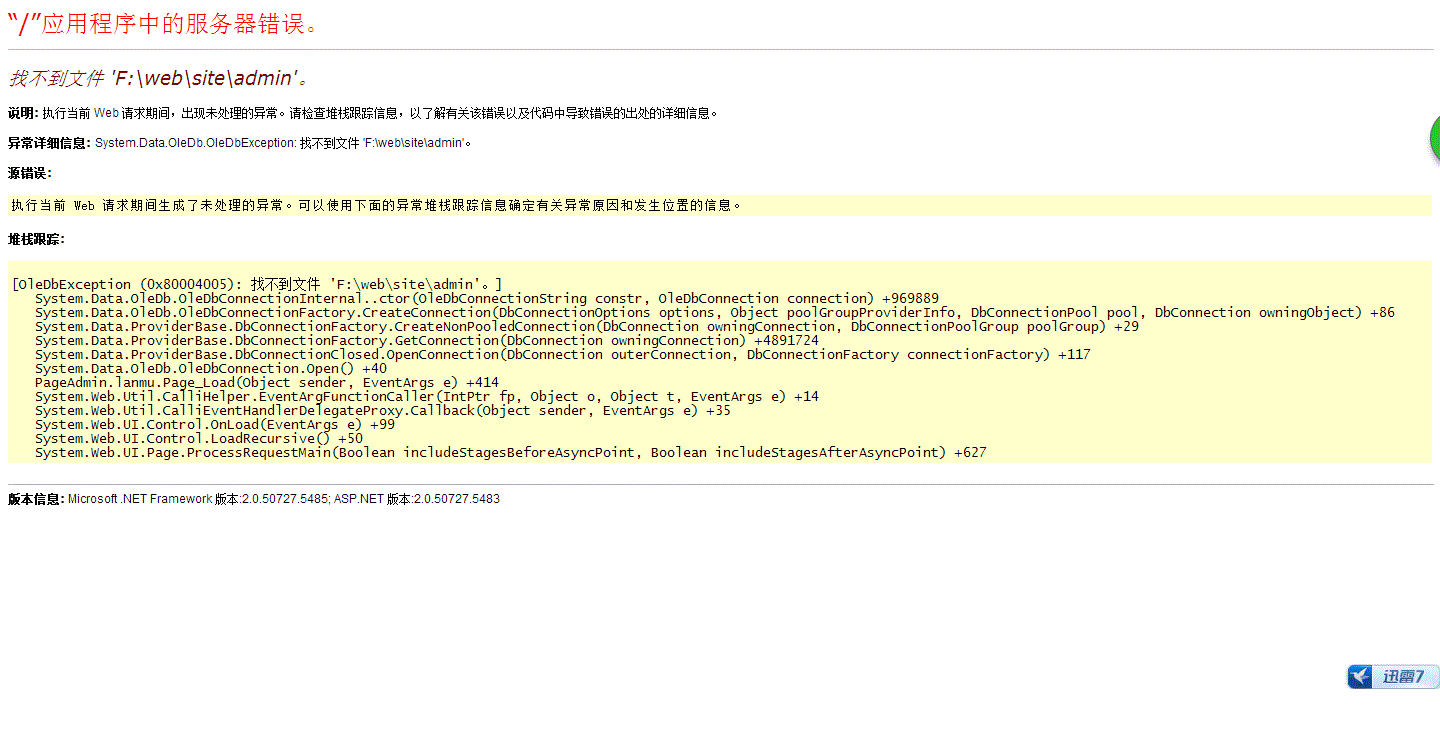Click the bold 源错误 label
Viewport: 1440px width, 731px height.
29,173
